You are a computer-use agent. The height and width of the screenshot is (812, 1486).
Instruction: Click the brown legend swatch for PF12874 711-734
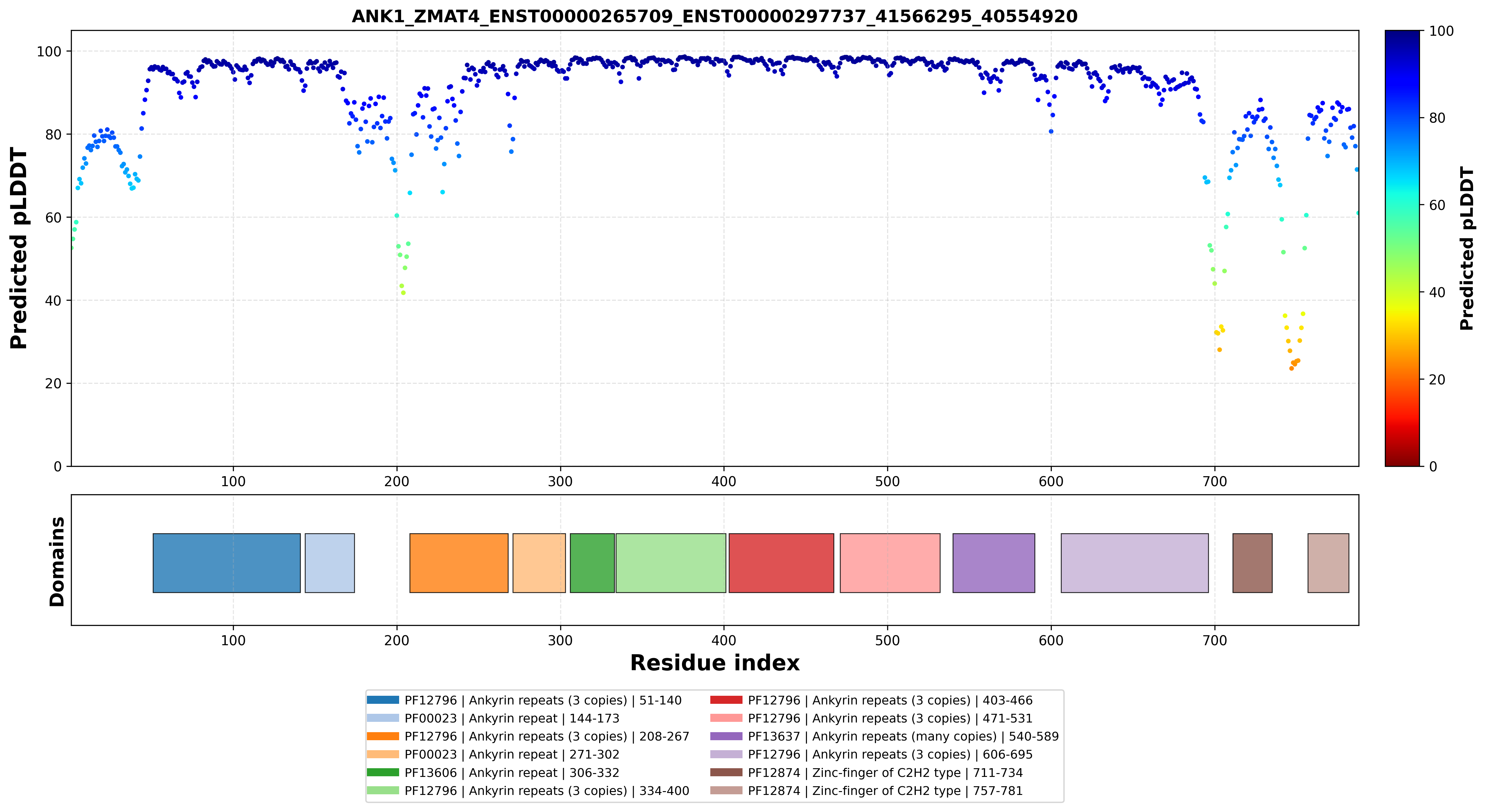(x=726, y=773)
